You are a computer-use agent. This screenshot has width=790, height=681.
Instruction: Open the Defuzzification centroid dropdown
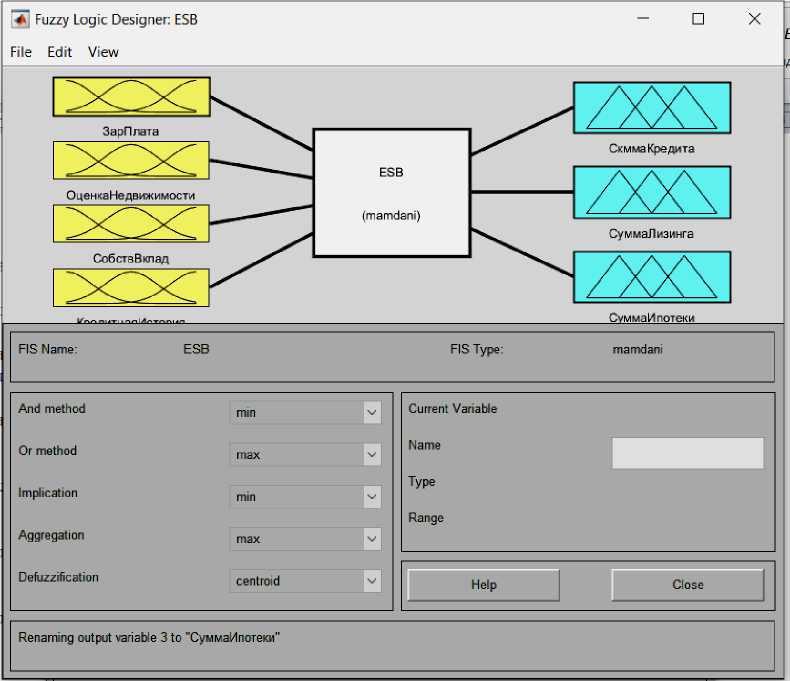coord(305,581)
